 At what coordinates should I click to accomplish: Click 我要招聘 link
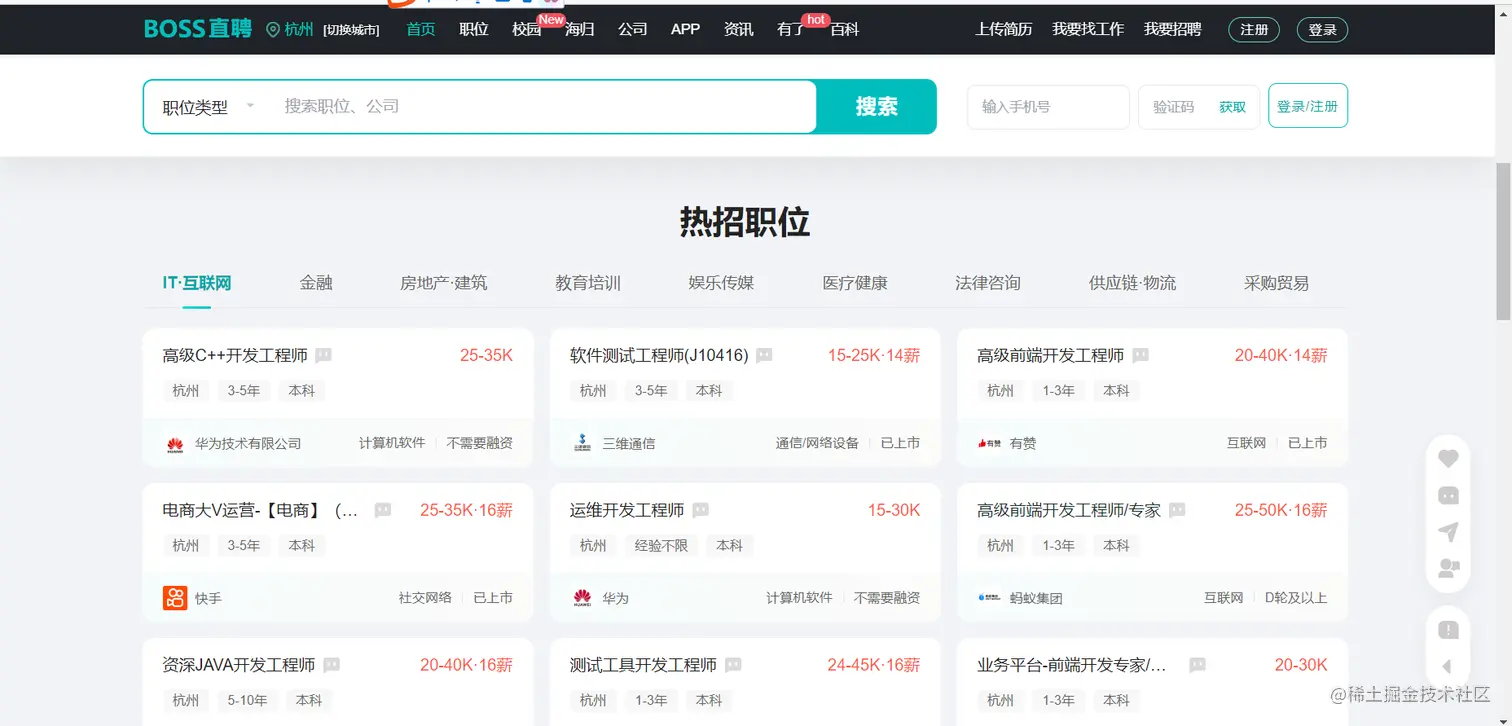point(1173,29)
